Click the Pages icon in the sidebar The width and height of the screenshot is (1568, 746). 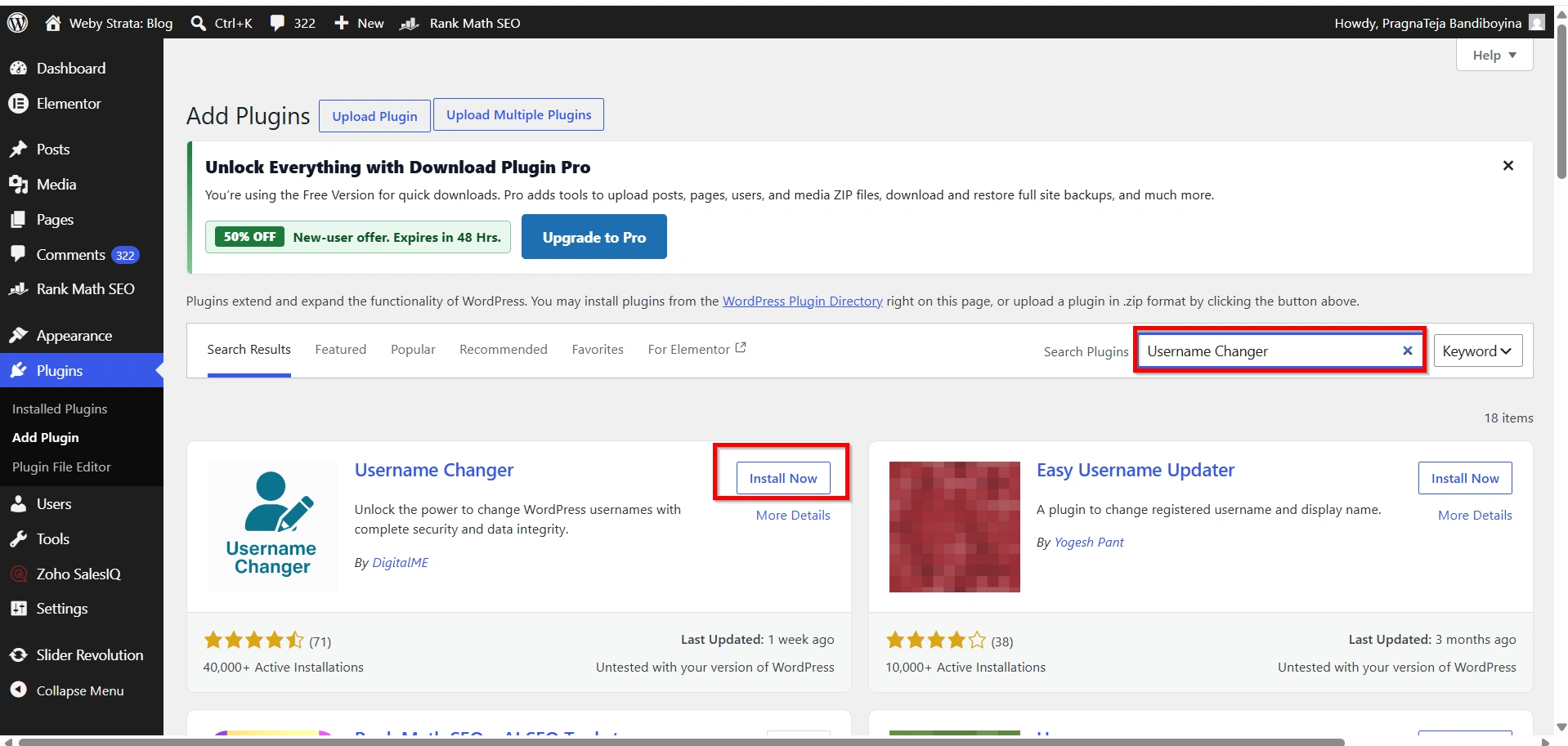pyautogui.click(x=18, y=220)
